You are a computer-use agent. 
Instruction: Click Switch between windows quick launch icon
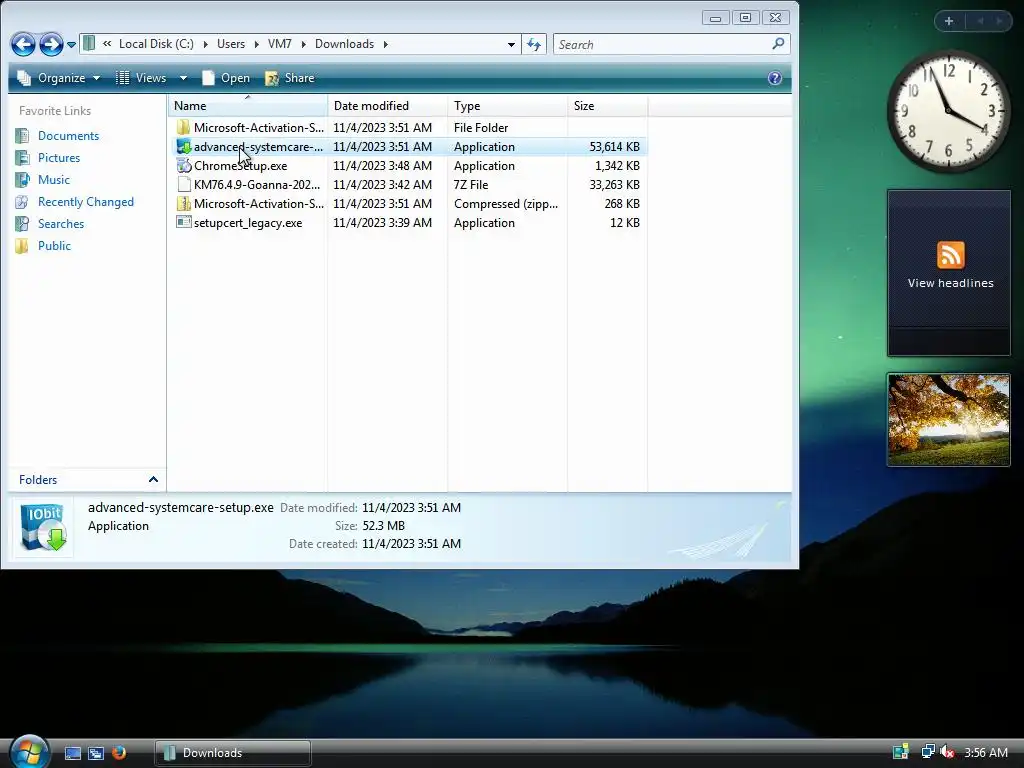click(x=95, y=753)
